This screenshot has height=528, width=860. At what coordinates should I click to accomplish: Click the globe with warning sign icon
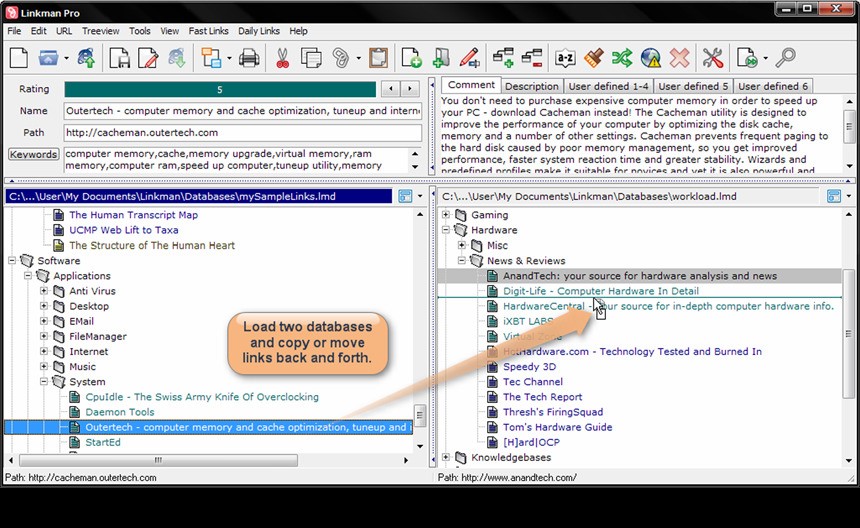pos(651,58)
